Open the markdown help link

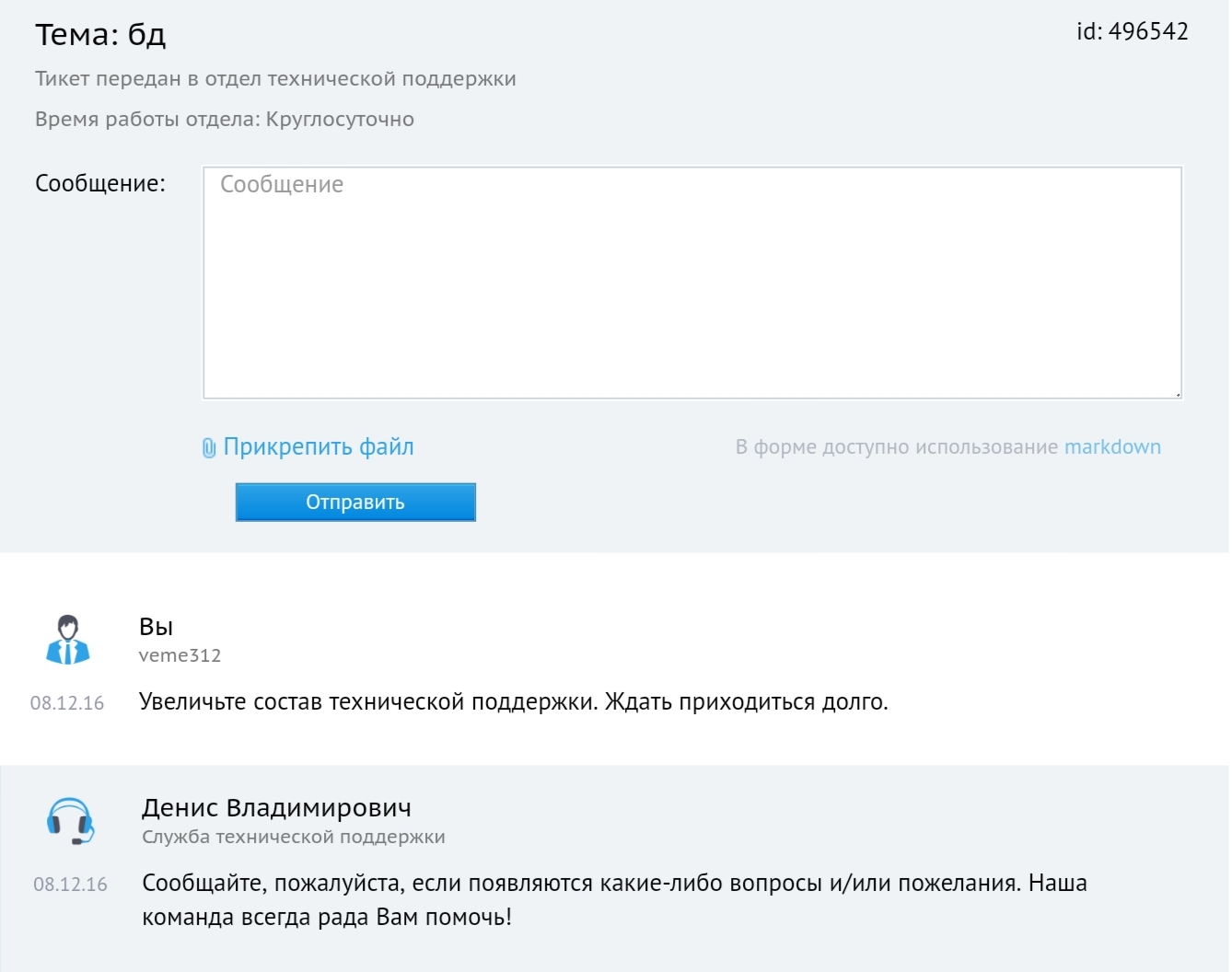1112,447
